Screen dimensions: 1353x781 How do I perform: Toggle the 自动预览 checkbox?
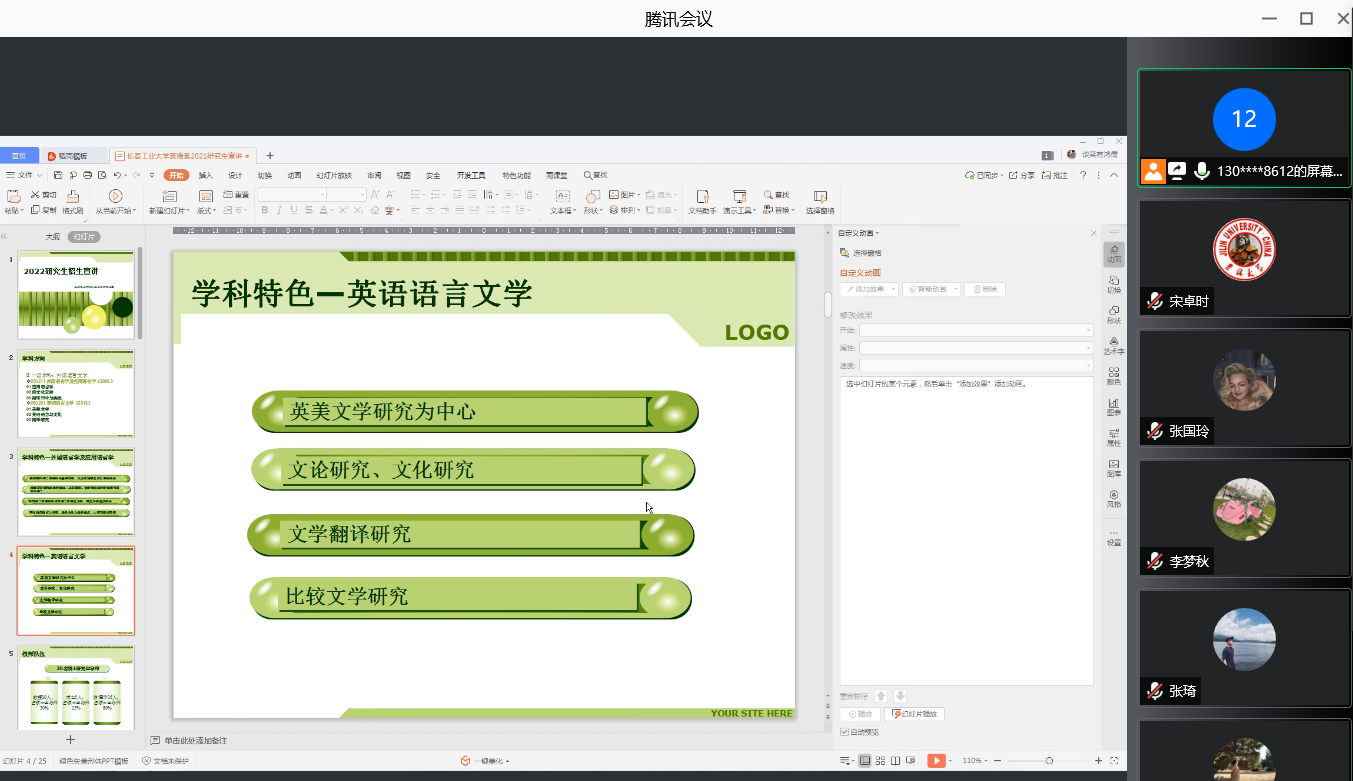point(845,732)
